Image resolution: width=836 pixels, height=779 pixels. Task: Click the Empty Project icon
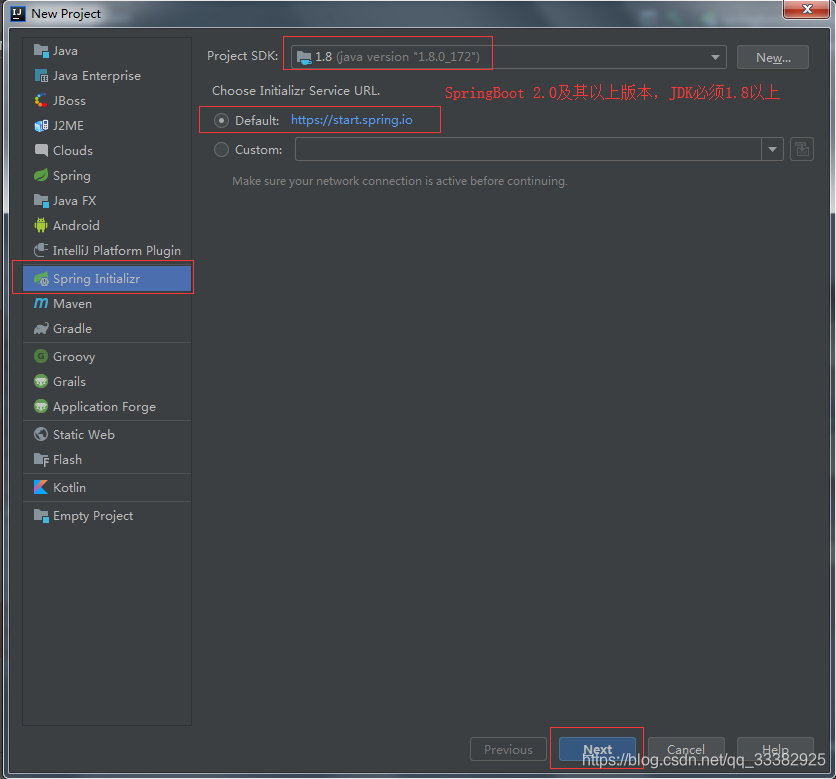tap(41, 516)
